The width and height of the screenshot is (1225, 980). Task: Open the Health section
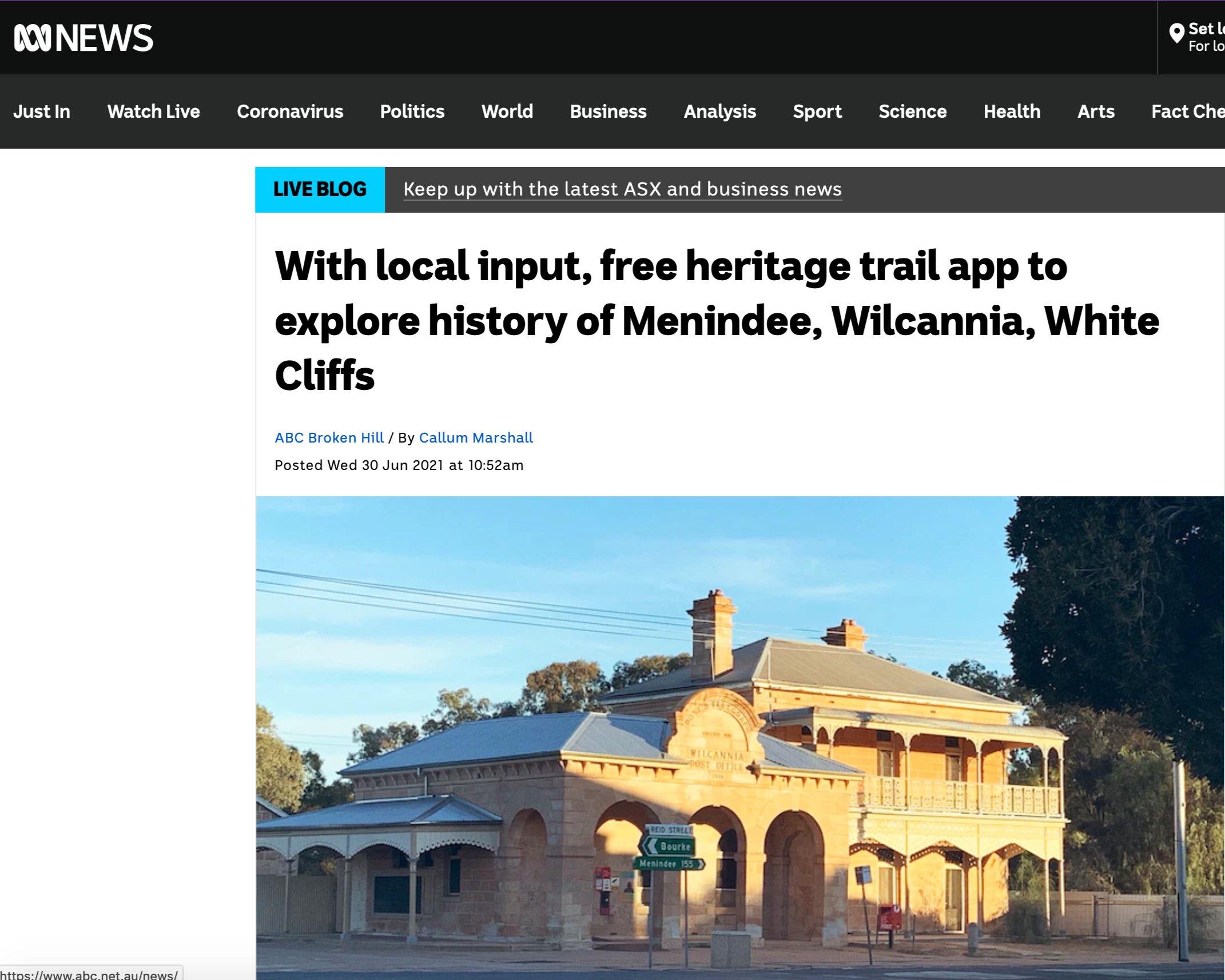pyautogui.click(x=1012, y=111)
